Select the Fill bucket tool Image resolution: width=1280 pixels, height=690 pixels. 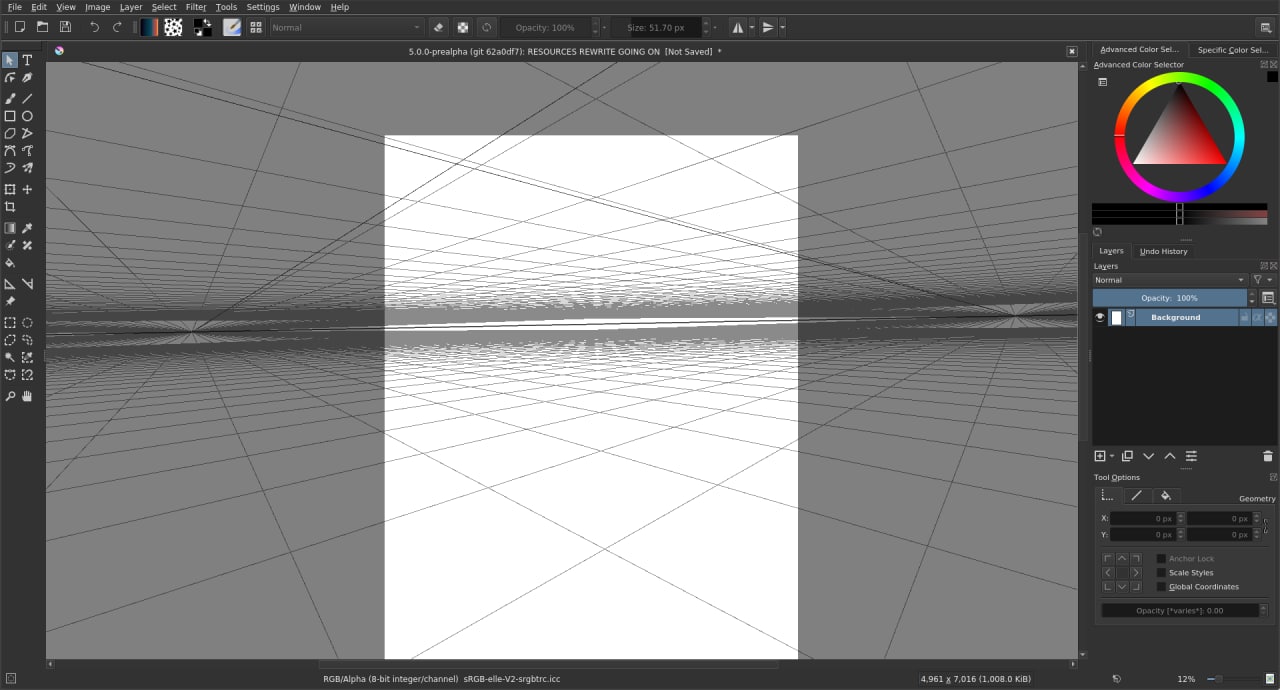coord(10,263)
